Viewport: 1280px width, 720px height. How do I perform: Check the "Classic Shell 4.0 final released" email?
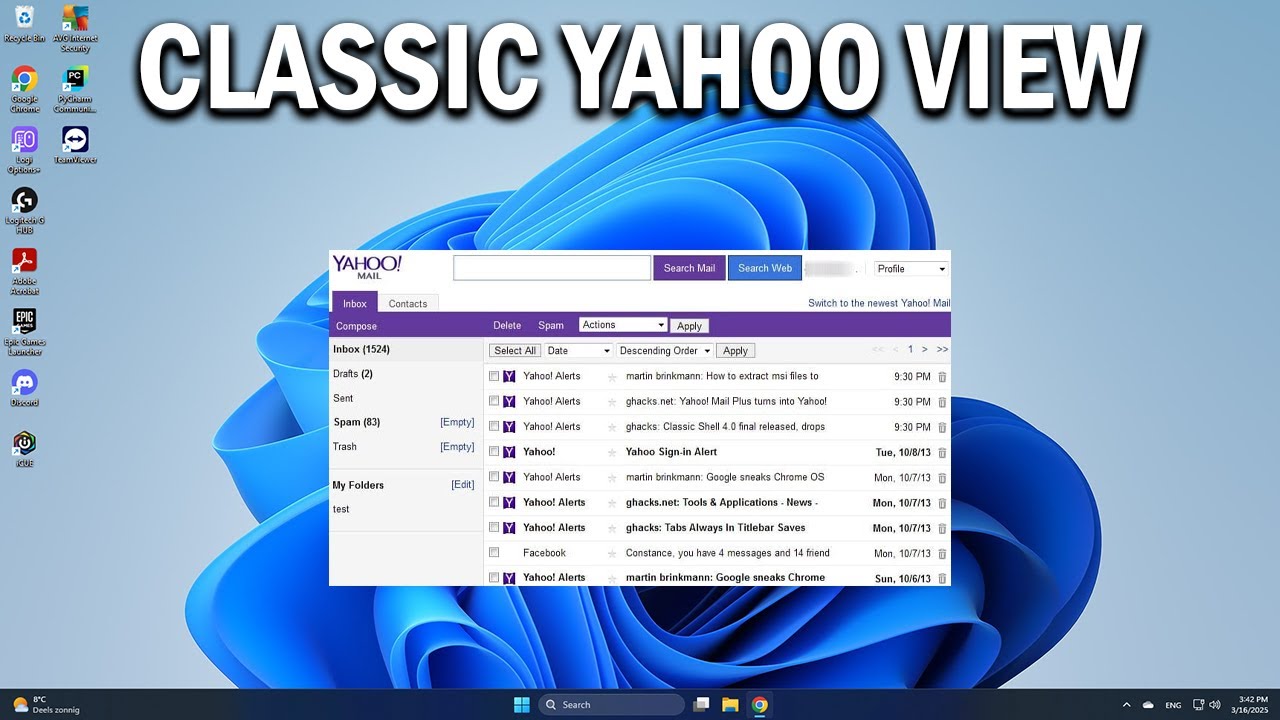click(494, 426)
